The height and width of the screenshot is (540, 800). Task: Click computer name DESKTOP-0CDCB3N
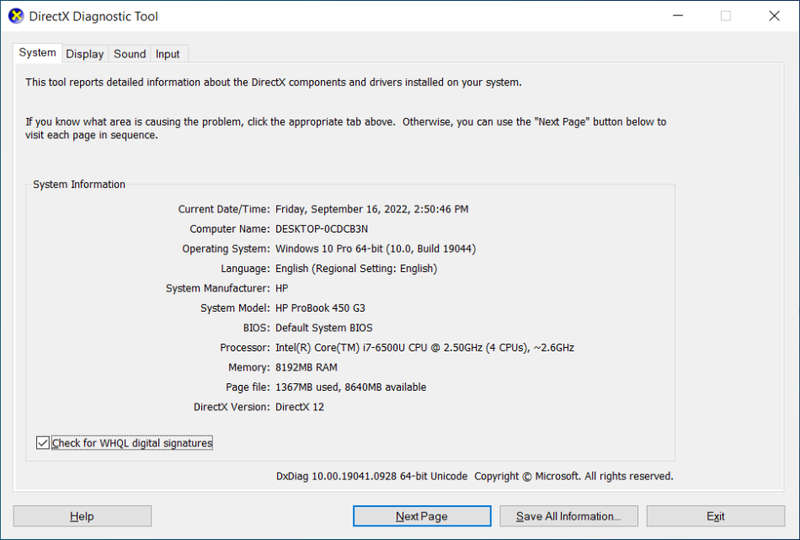322,229
